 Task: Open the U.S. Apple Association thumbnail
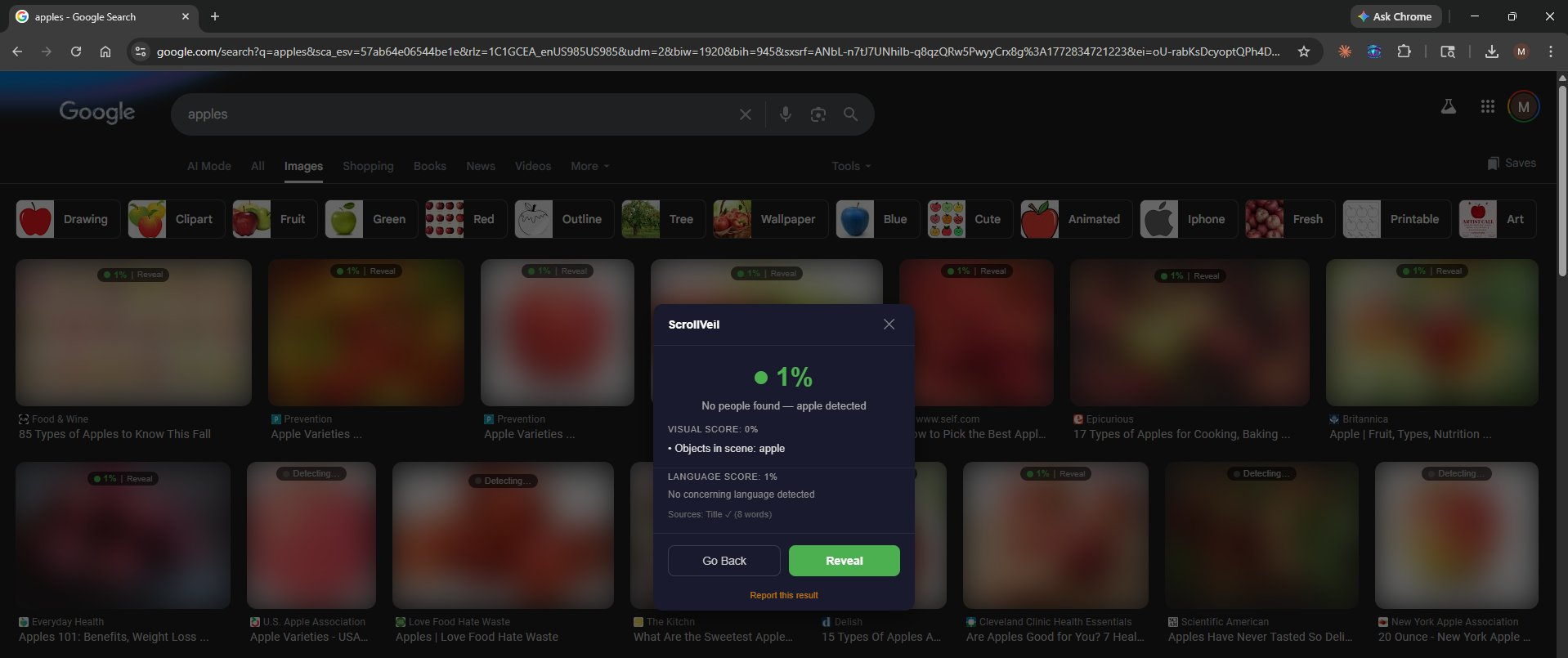(311, 535)
